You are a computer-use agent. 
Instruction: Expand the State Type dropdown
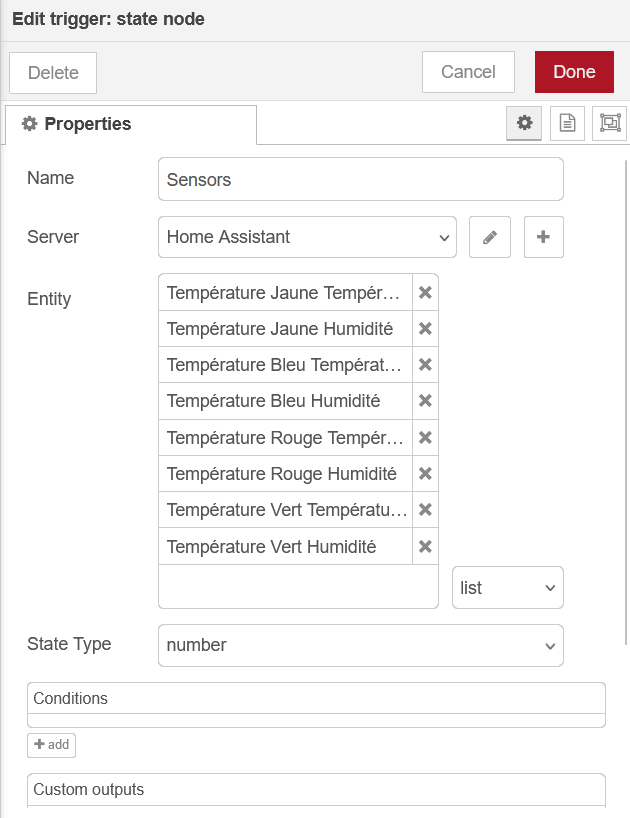pyautogui.click(x=360, y=645)
